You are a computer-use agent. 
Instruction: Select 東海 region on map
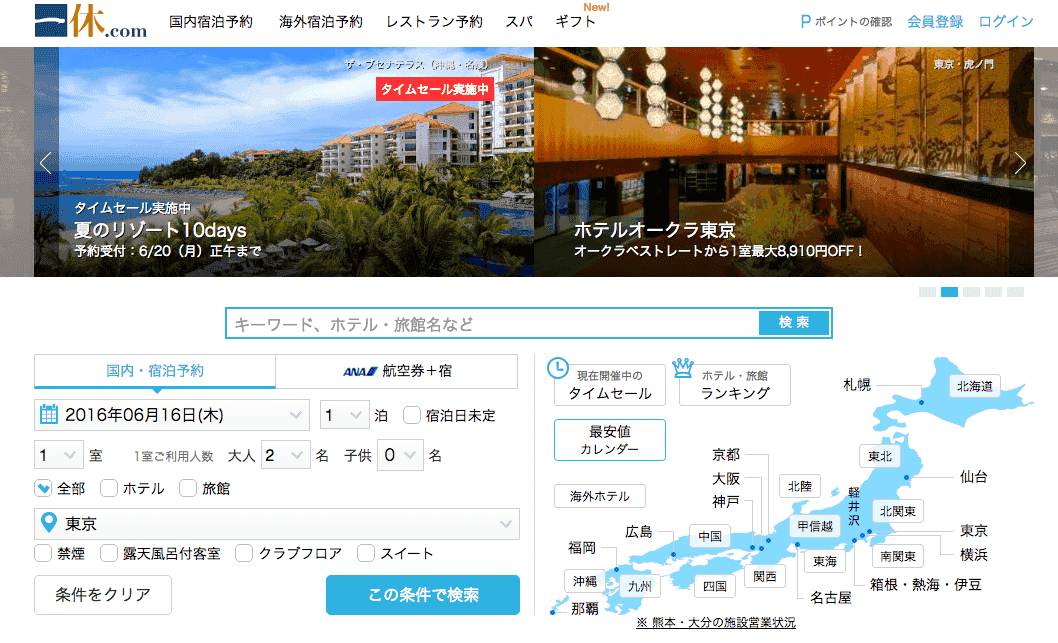tap(825, 561)
